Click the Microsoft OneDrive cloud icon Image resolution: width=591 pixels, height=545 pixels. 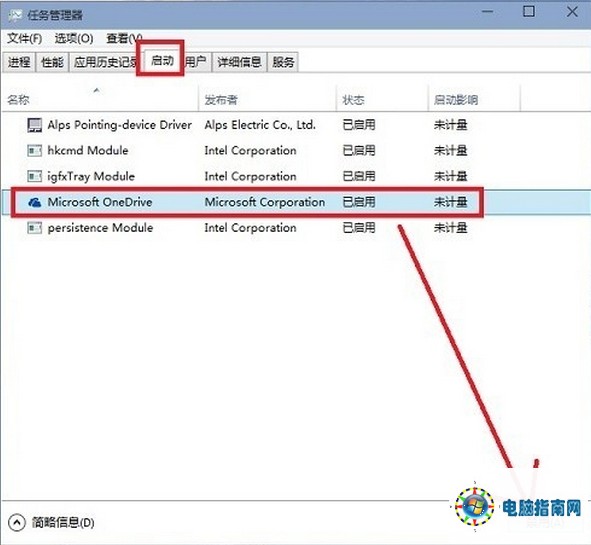point(35,202)
